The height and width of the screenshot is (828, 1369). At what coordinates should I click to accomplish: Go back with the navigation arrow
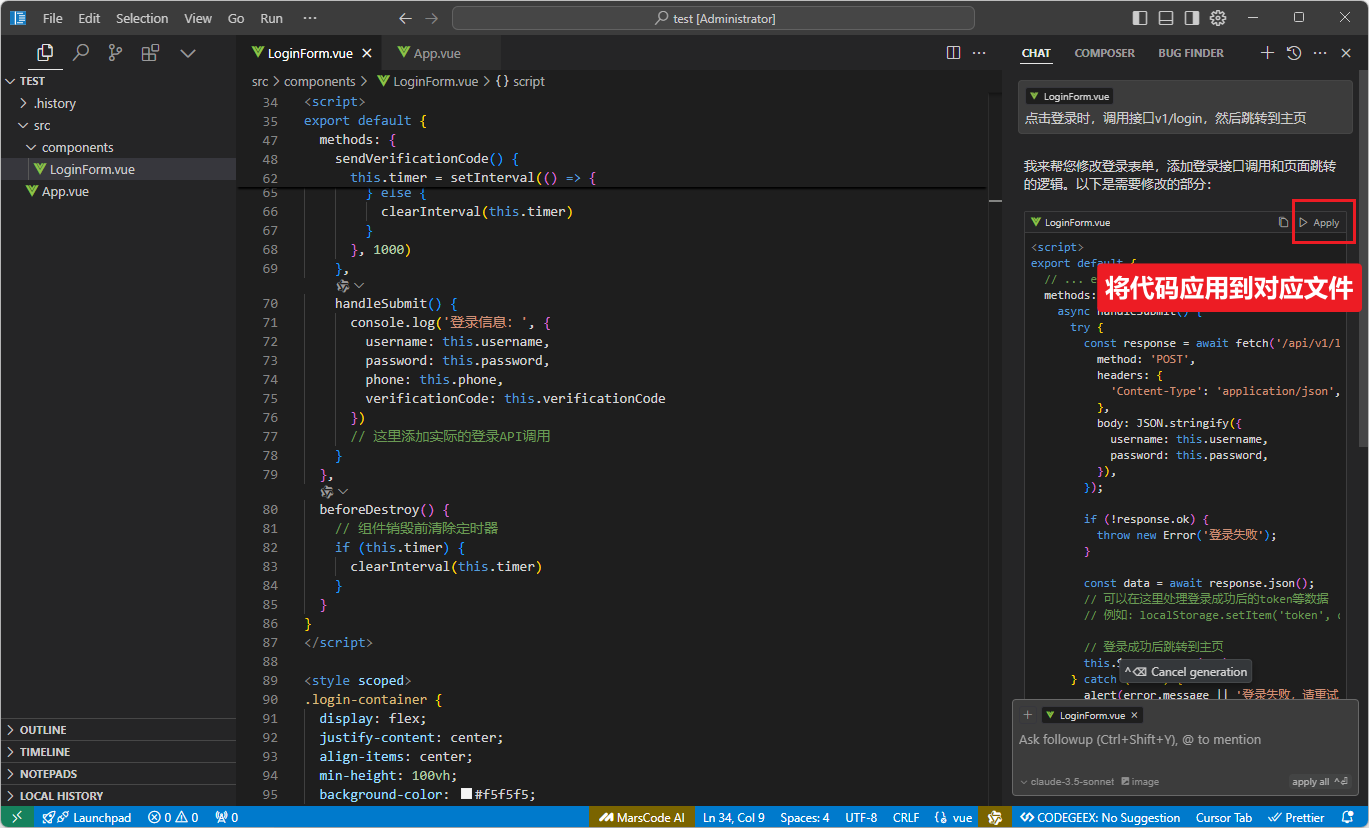405,18
